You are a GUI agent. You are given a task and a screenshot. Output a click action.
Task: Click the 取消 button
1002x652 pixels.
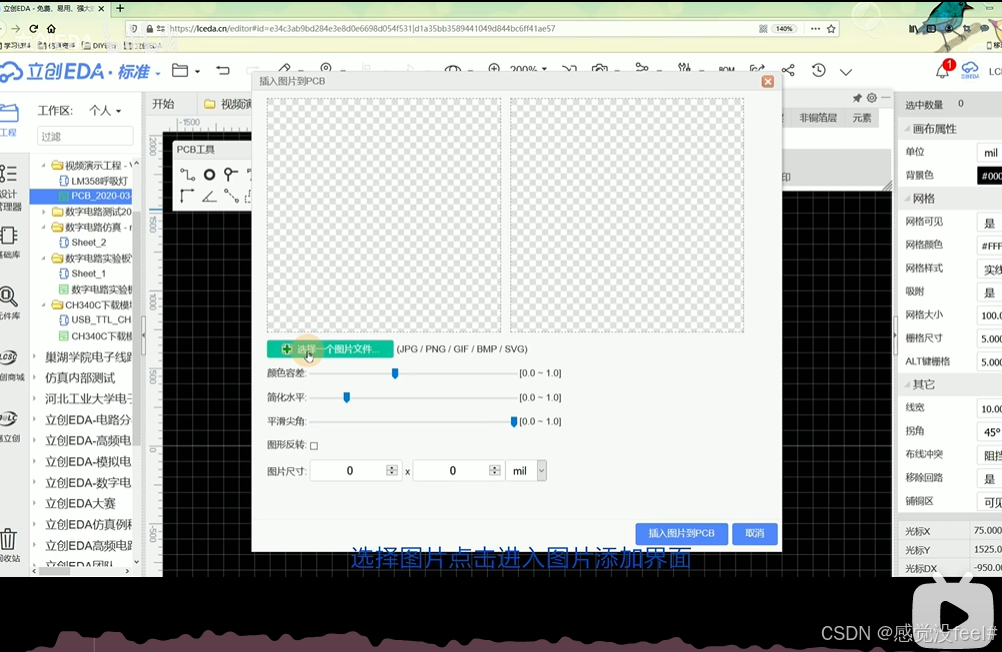(755, 533)
